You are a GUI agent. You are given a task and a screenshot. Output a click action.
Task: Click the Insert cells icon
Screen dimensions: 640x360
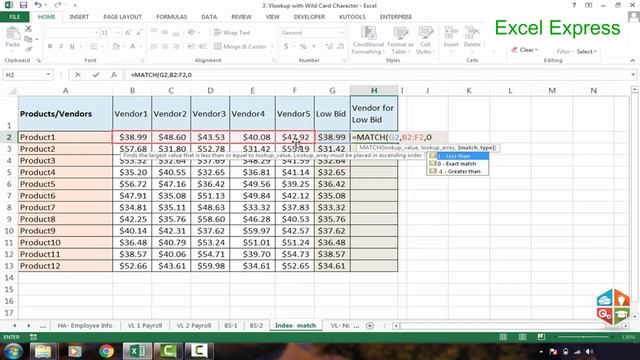click(451, 37)
